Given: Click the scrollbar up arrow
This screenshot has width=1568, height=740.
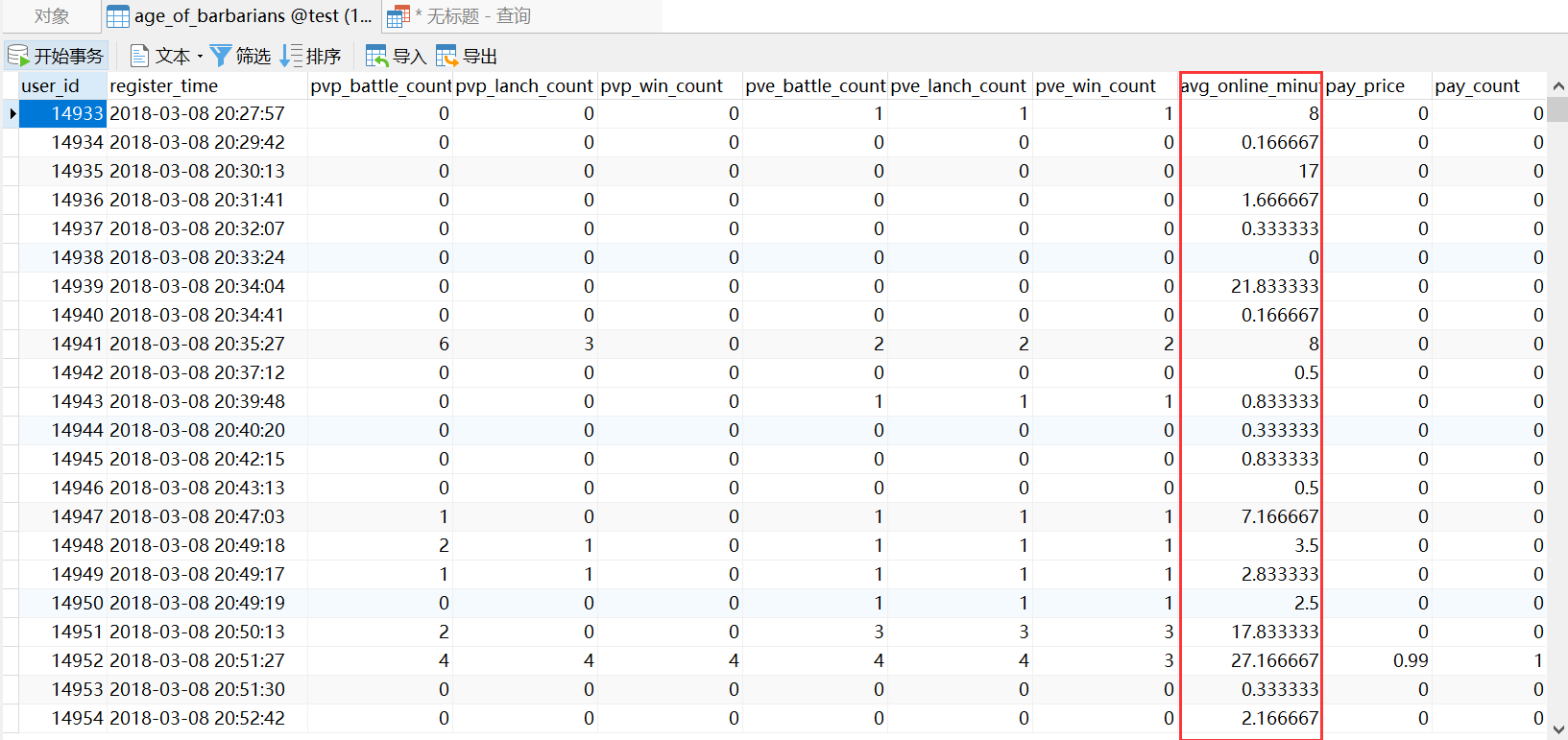Looking at the screenshot, I should click(x=1557, y=86).
